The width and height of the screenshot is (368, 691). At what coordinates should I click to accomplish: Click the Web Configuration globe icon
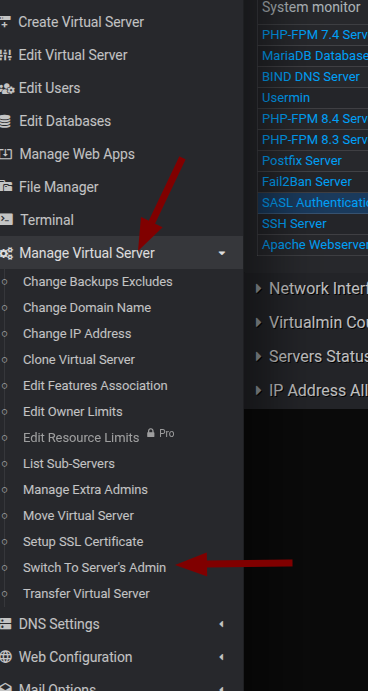[6, 657]
